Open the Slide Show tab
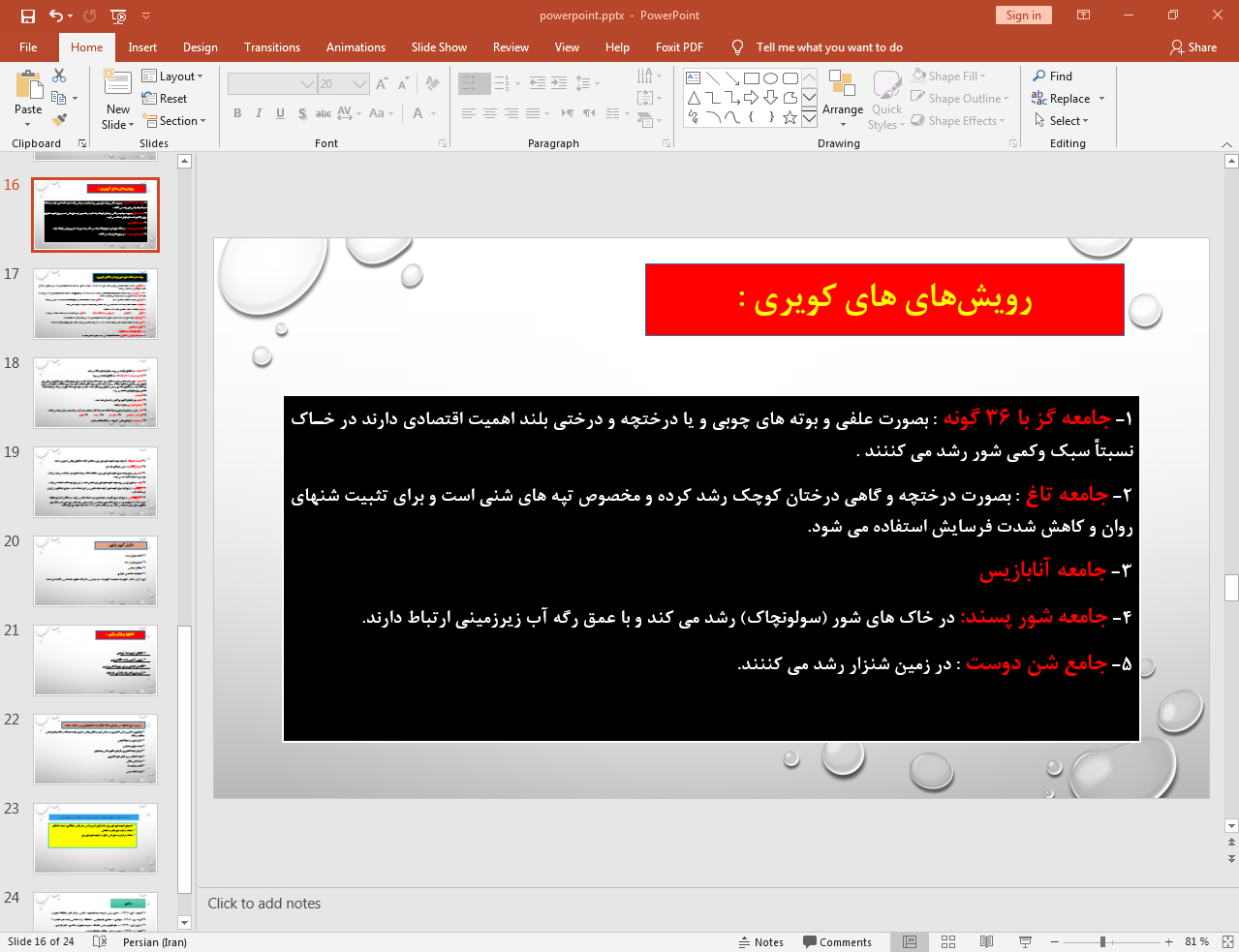This screenshot has height=952, width=1239. [439, 47]
